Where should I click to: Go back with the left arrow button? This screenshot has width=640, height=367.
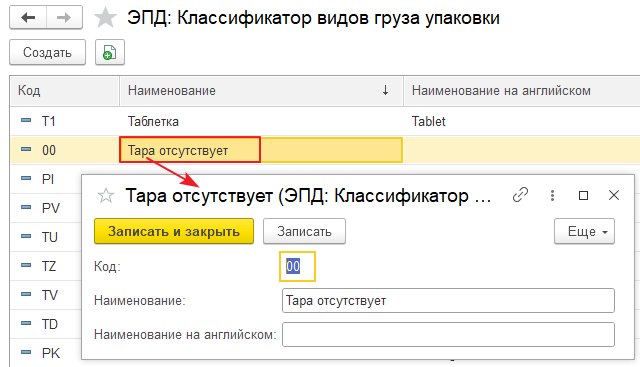pyautogui.click(x=28, y=18)
